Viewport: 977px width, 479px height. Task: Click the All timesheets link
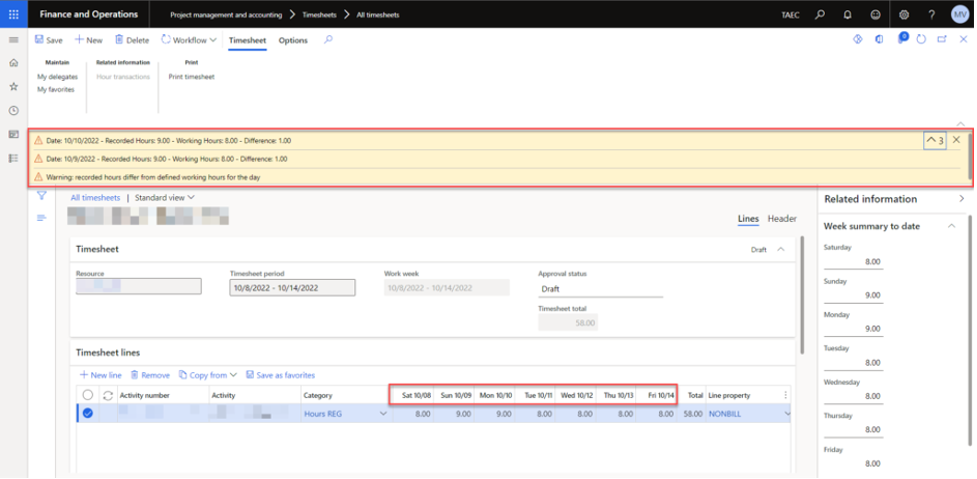tap(95, 198)
